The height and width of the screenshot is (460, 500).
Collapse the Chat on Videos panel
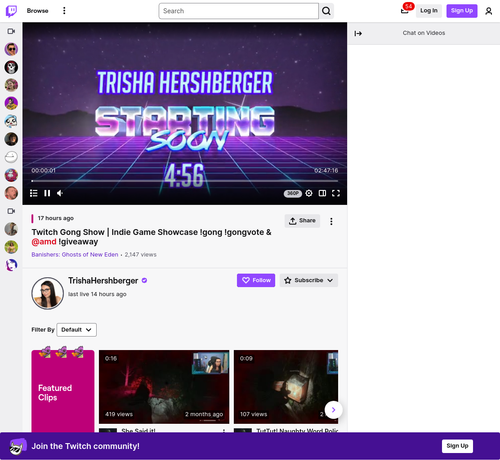(x=358, y=33)
